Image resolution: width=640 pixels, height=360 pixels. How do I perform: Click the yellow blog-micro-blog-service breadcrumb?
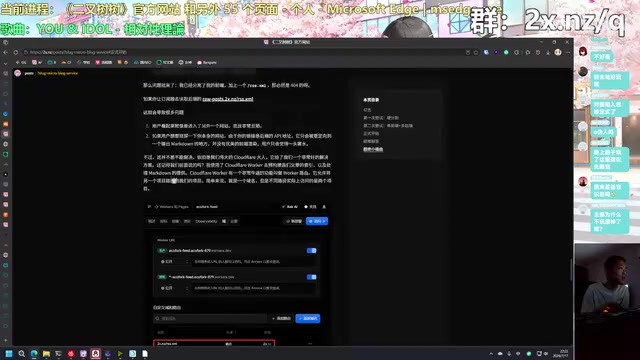tap(58, 73)
